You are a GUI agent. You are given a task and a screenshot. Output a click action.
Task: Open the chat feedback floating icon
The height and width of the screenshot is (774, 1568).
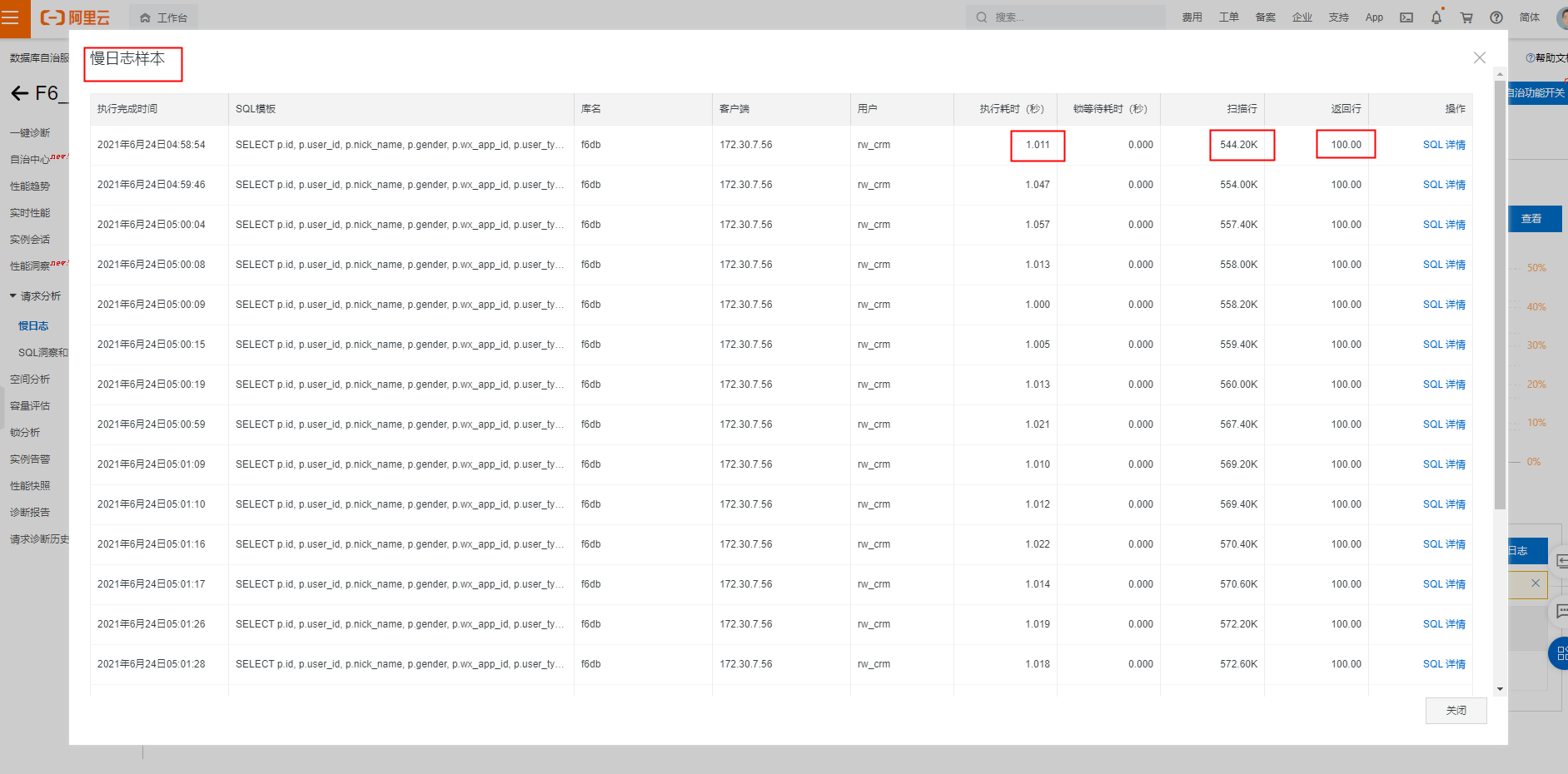[1561, 611]
